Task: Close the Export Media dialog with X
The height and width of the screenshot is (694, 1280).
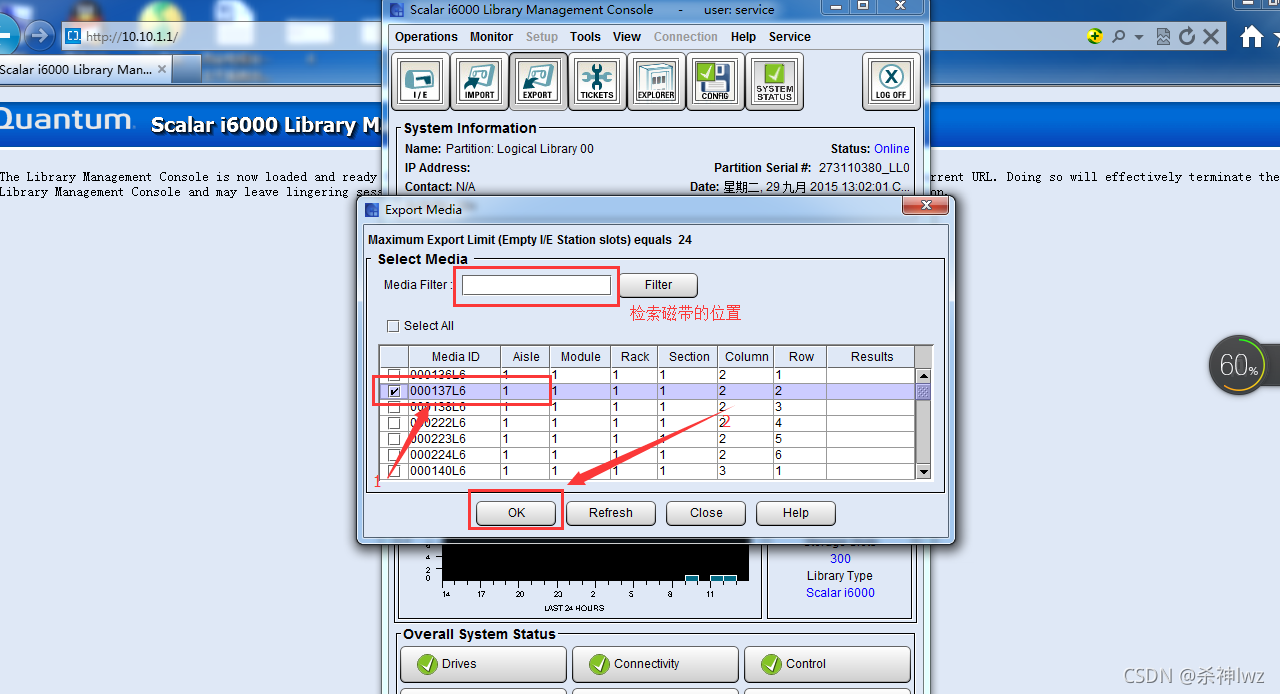Action: tap(925, 207)
